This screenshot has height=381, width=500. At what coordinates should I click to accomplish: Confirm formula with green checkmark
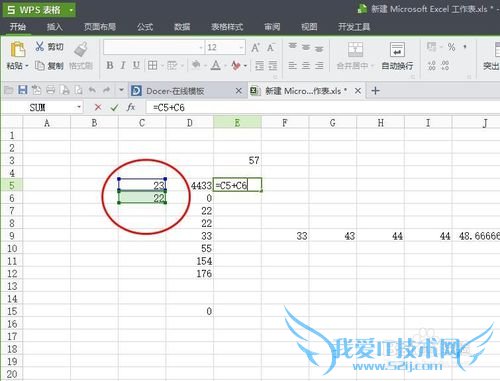pyautogui.click(x=114, y=107)
